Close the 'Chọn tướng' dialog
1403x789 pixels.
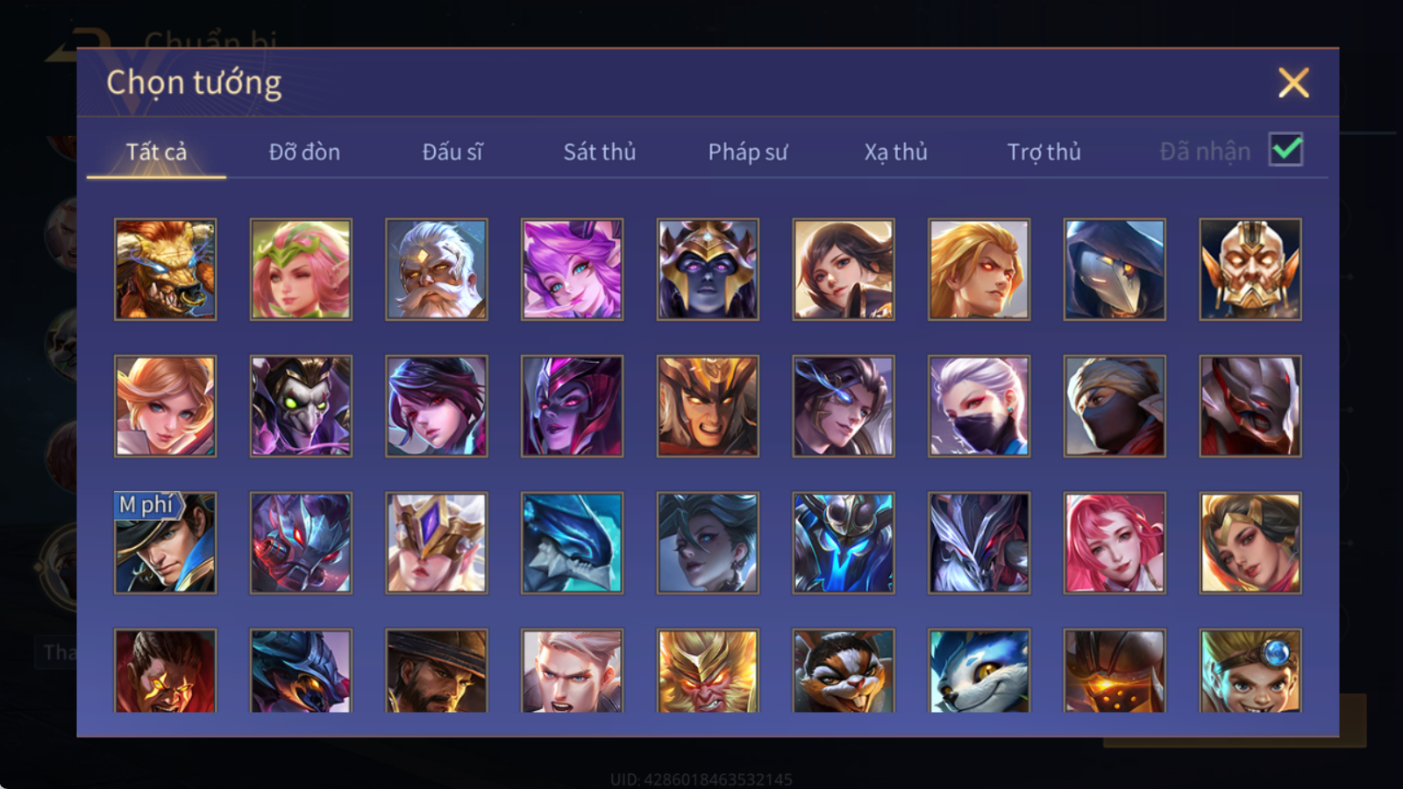[1293, 83]
